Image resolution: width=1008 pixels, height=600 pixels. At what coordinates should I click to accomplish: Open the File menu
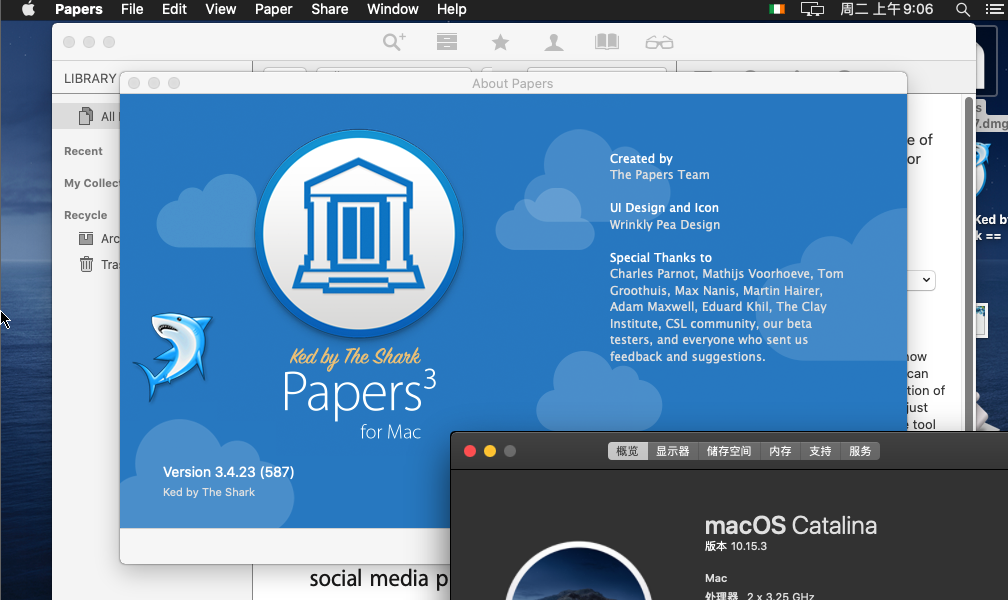(x=132, y=10)
